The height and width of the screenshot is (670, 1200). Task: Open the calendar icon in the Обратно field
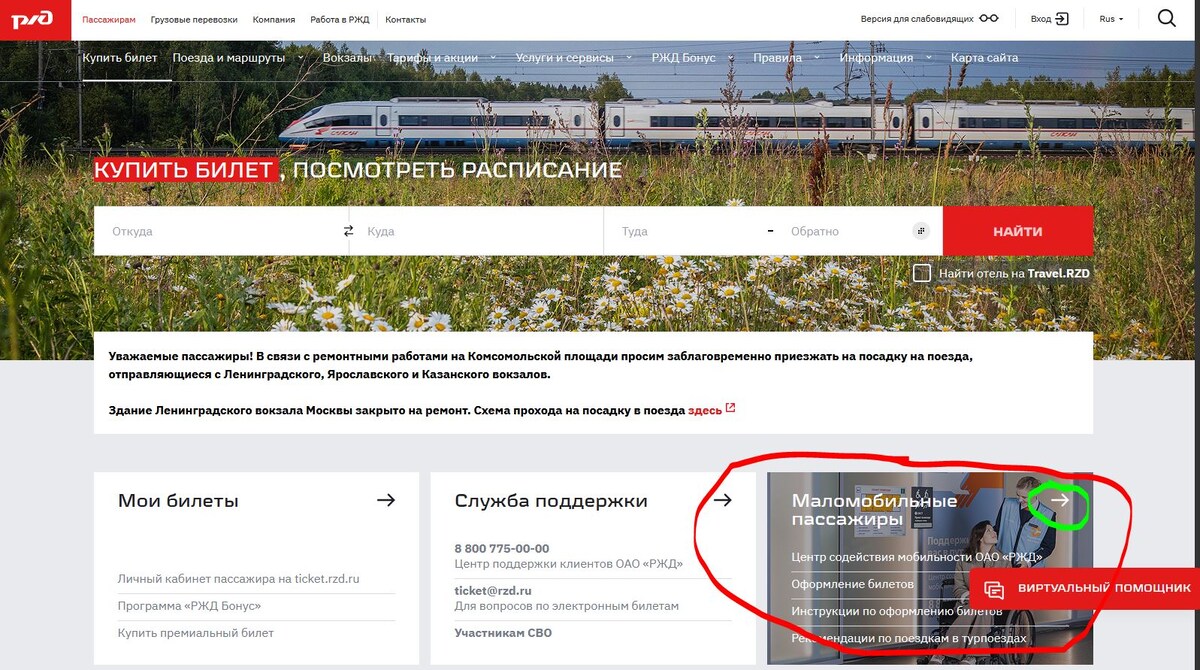(921, 231)
